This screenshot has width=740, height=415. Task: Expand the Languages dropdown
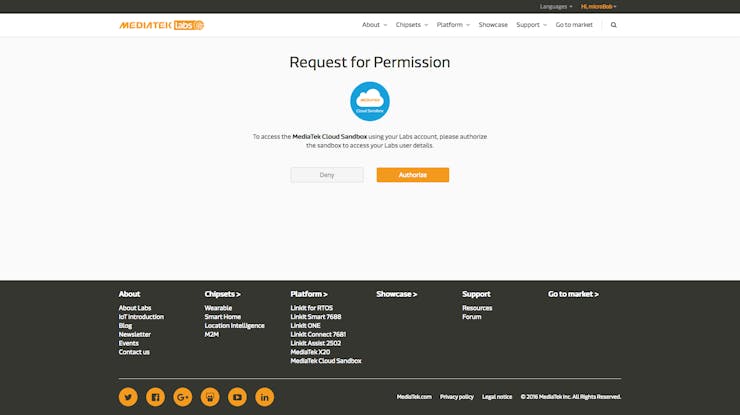point(556,7)
